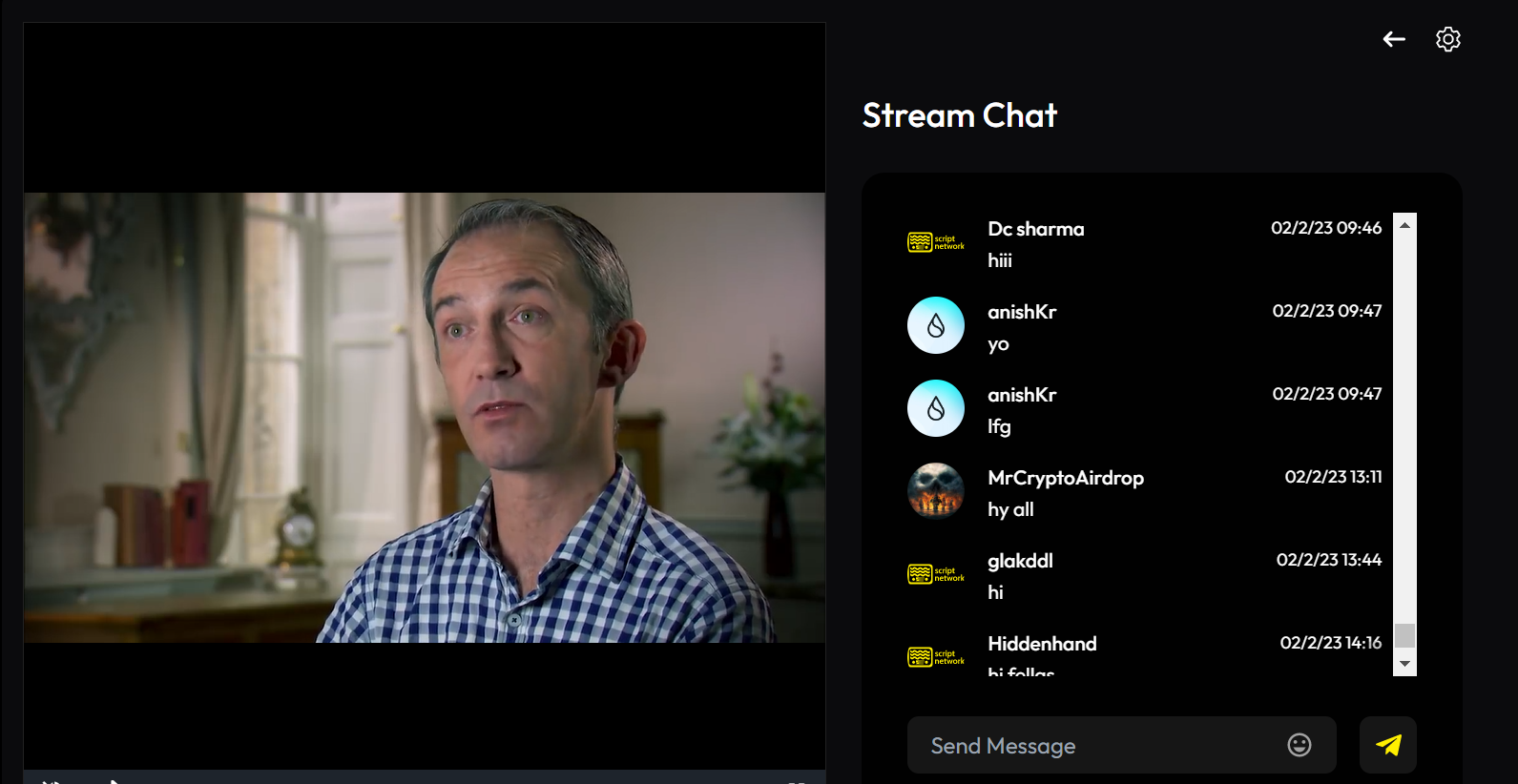Click the Dc sharma username
This screenshot has width=1518, height=784.
tap(1036, 229)
